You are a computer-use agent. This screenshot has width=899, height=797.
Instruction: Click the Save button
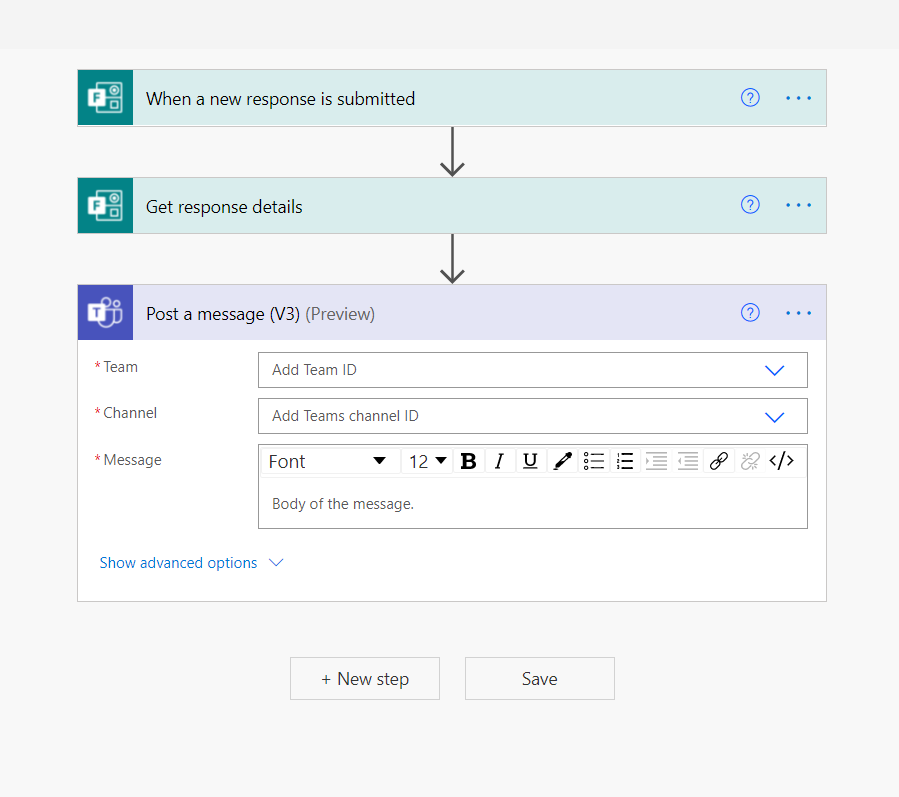(540, 679)
